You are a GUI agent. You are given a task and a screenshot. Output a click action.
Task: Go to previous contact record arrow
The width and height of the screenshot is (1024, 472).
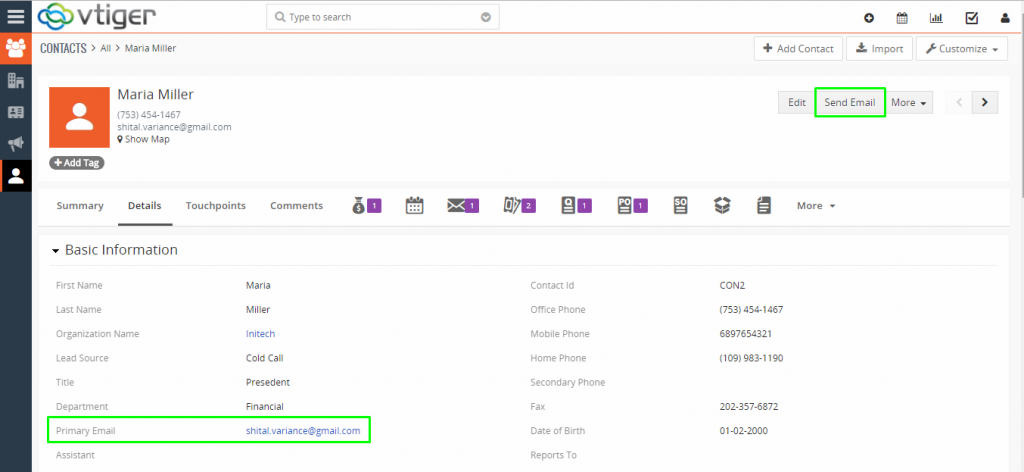pyautogui.click(x=959, y=102)
